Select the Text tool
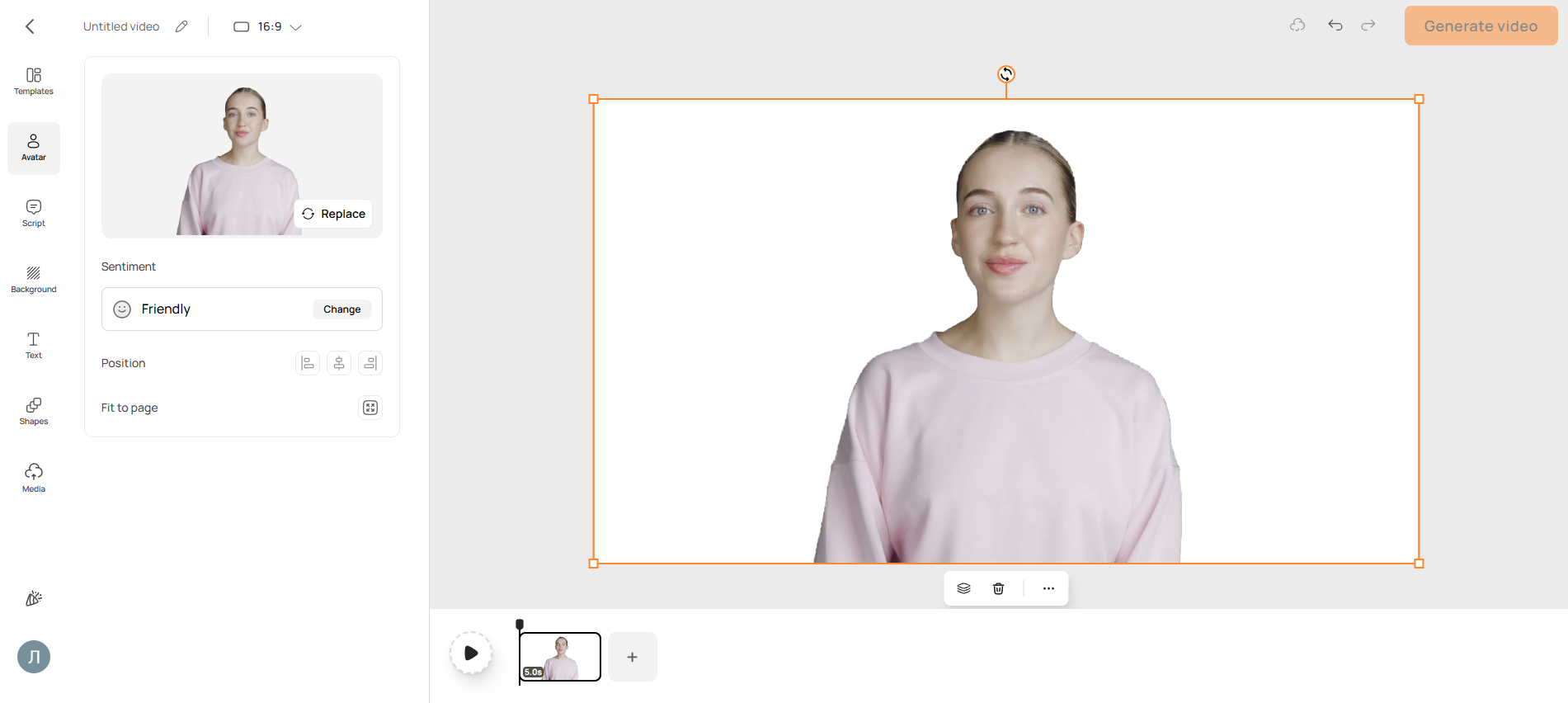1568x703 pixels. (34, 346)
